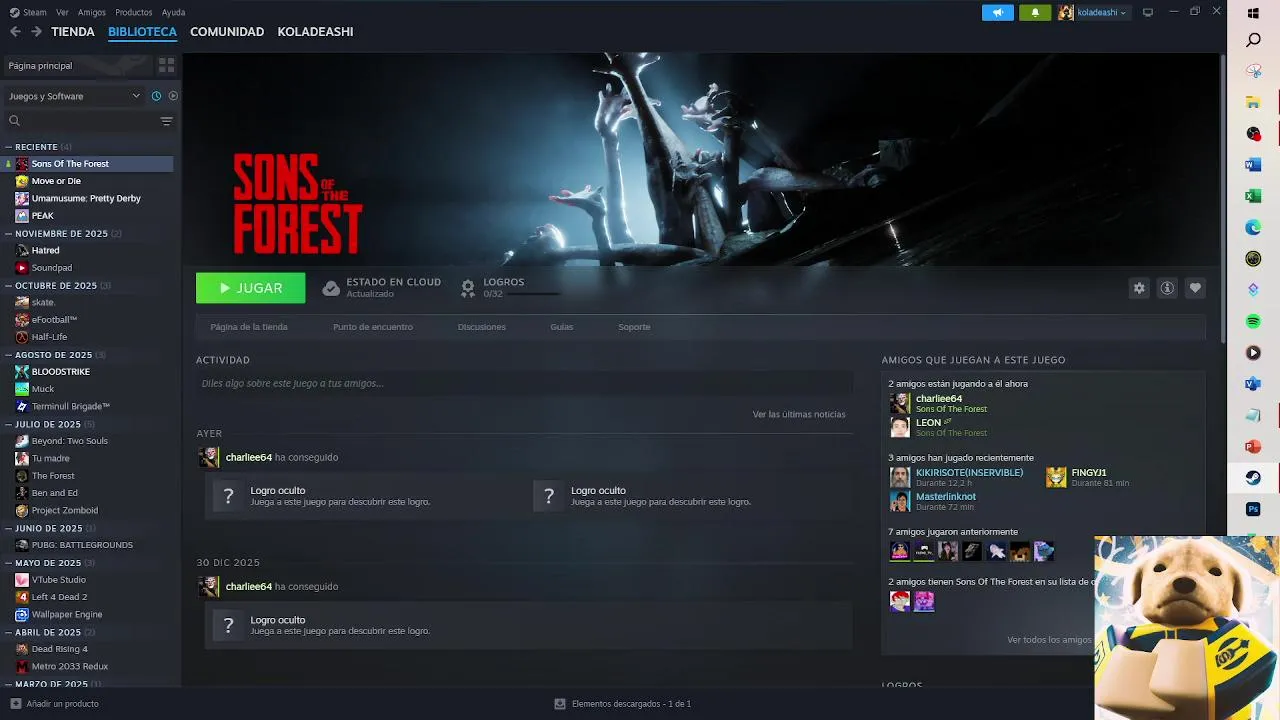The height and width of the screenshot is (720, 1280).
Task: Click Ver todos los amigos link
Action: [1050, 640]
